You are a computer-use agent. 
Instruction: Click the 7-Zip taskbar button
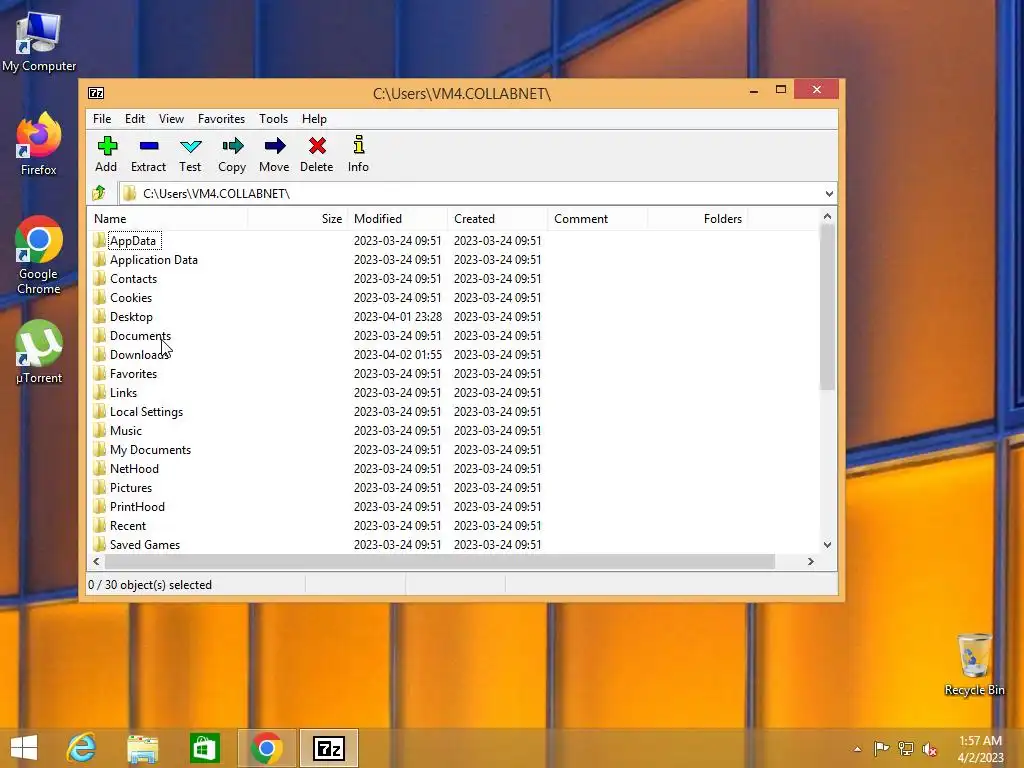coord(328,748)
